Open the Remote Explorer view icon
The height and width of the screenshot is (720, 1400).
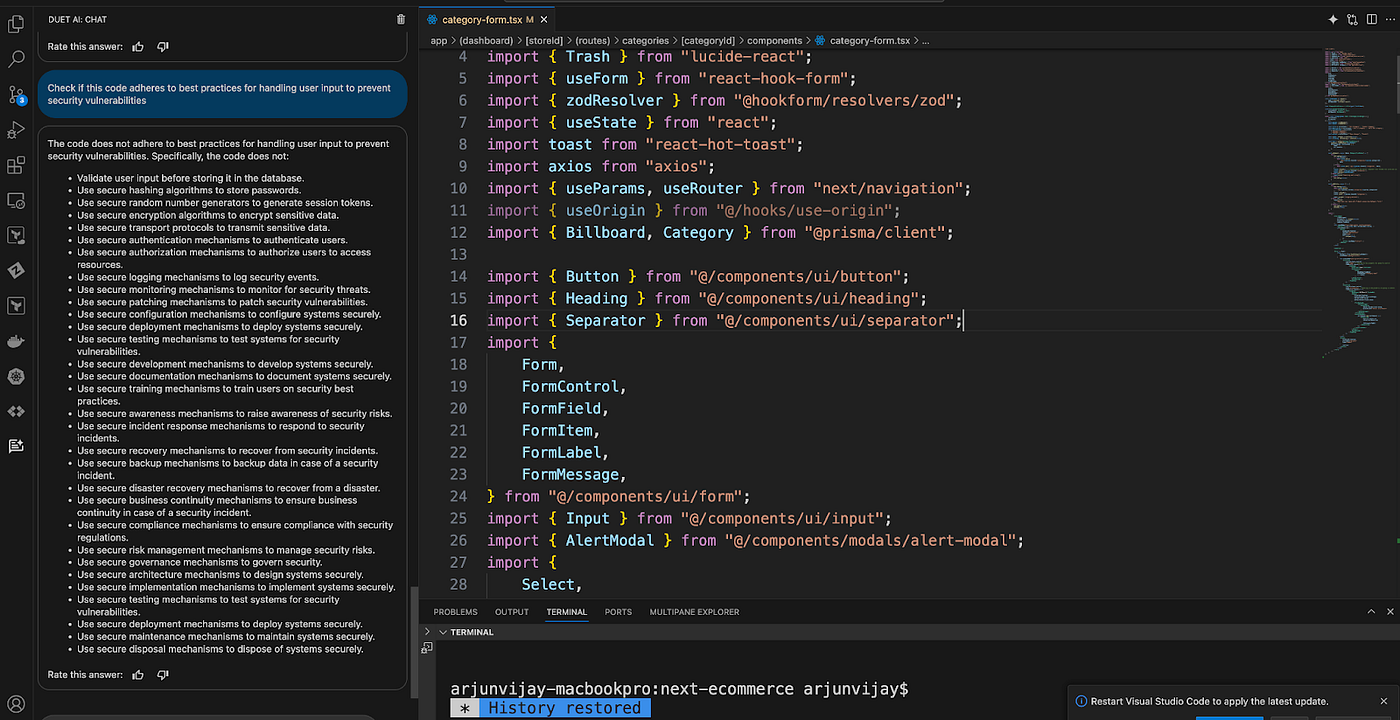tap(16, 201)
